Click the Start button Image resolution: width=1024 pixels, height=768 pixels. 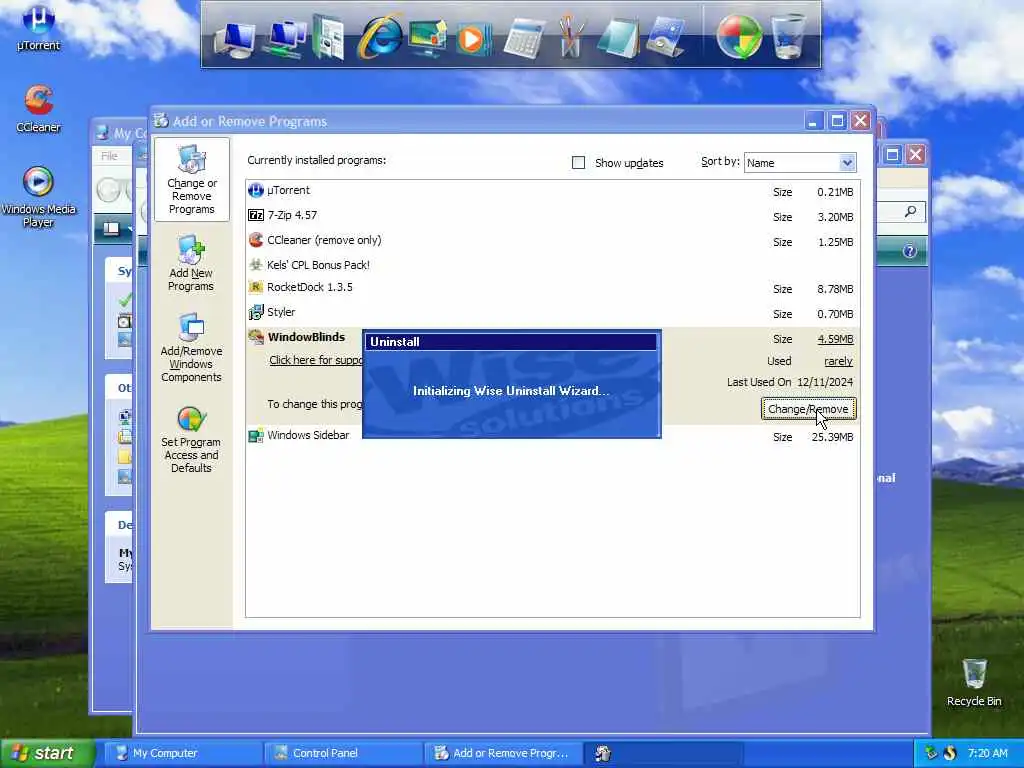(47, 753)
